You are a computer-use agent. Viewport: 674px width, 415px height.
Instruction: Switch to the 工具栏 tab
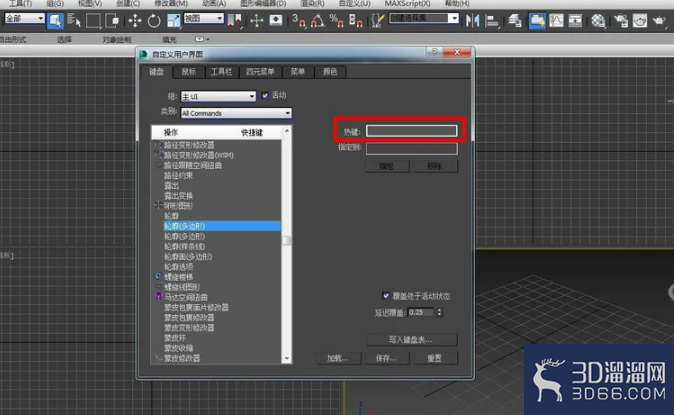pyautogui.click(x=221, y=72)
